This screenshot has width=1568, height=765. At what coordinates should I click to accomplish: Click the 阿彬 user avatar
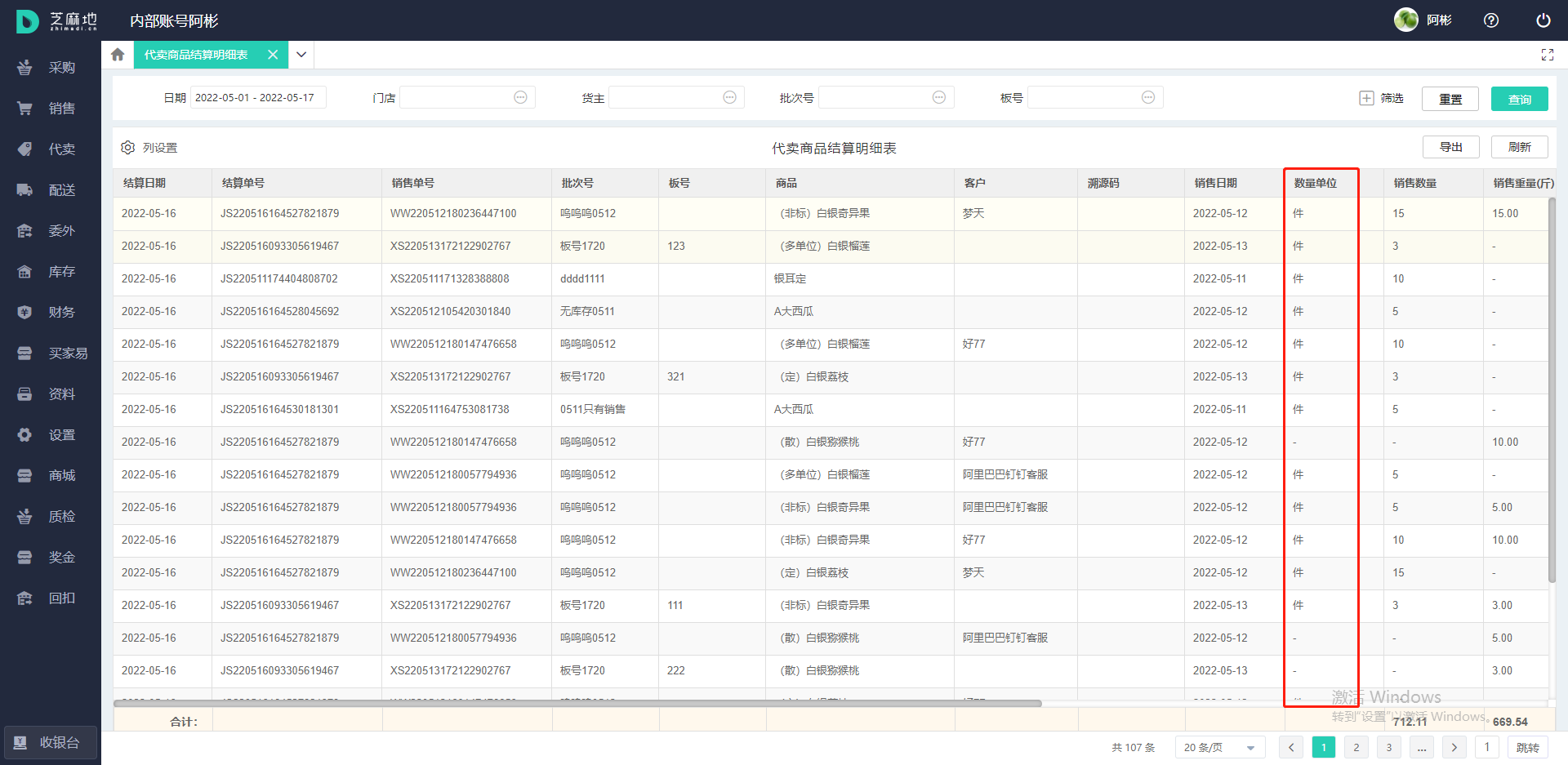pos(1406,20)
